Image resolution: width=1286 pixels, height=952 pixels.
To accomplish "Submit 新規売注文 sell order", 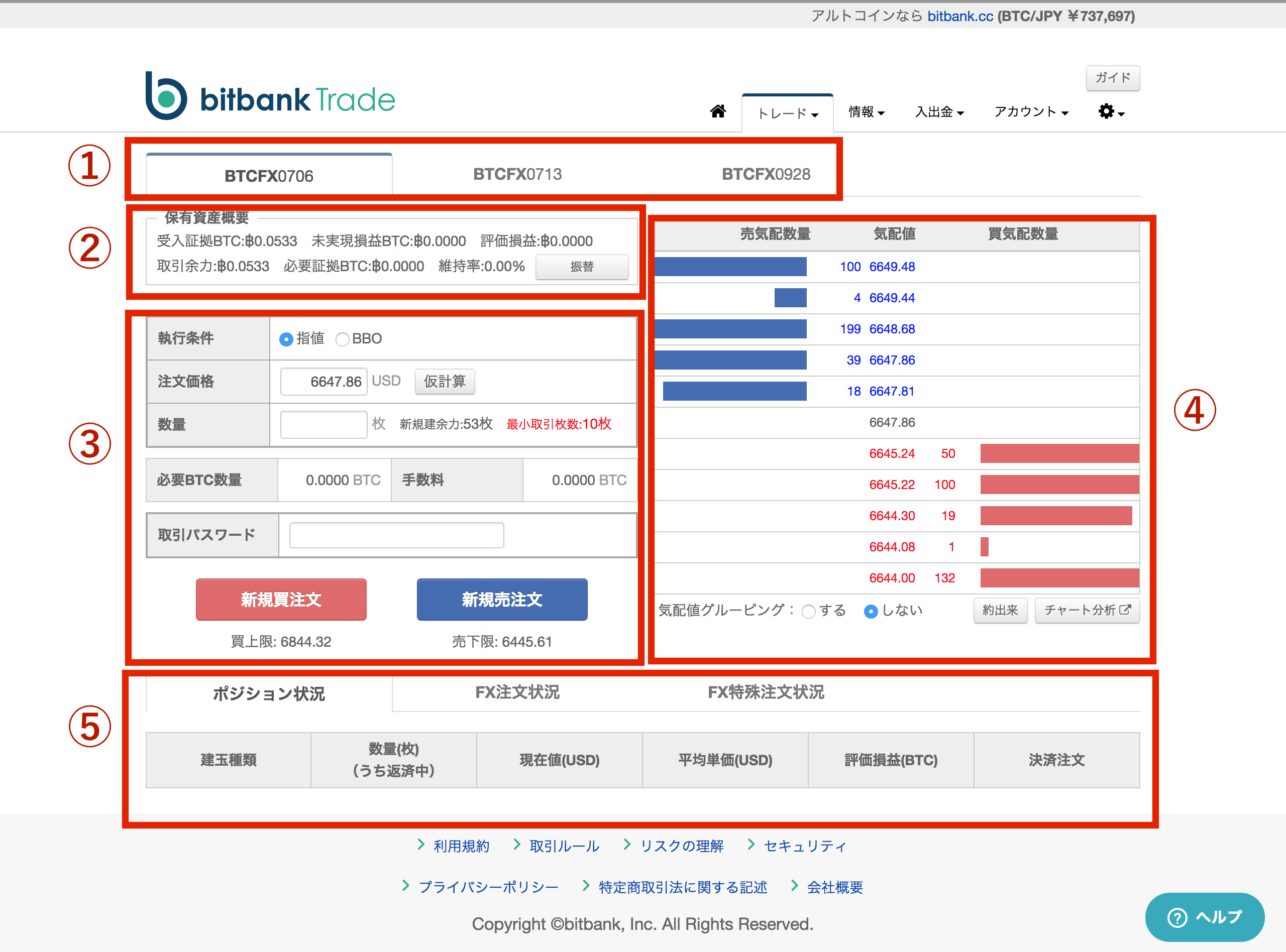I will click(x=502, y=600).
